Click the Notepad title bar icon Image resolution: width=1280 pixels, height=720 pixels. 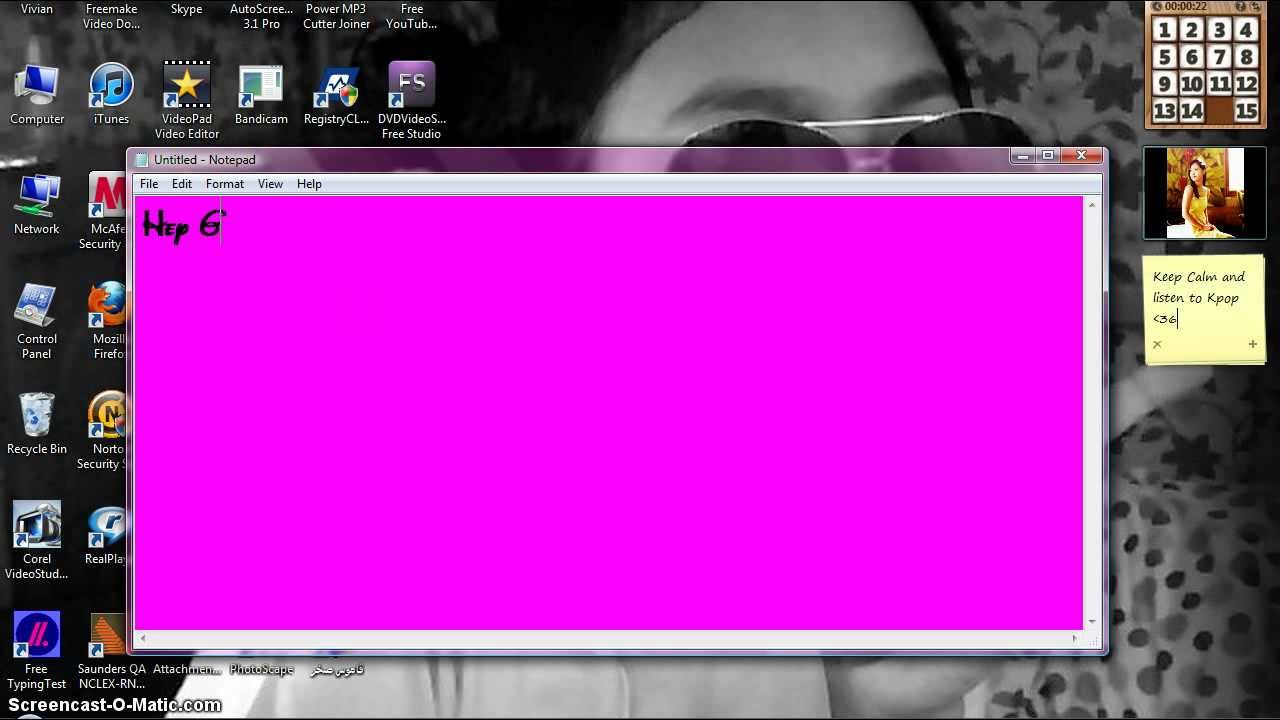[x=142, y=160]
